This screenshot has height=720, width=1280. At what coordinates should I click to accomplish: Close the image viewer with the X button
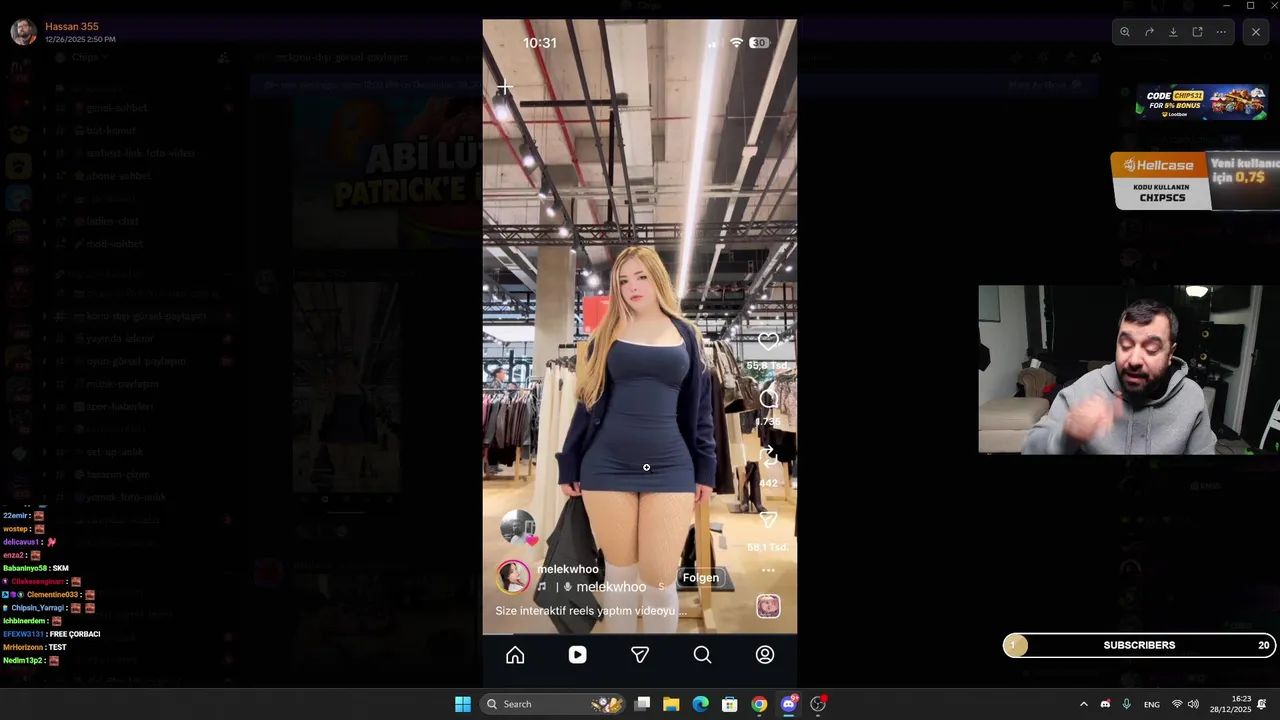(x=1256, y=32)
